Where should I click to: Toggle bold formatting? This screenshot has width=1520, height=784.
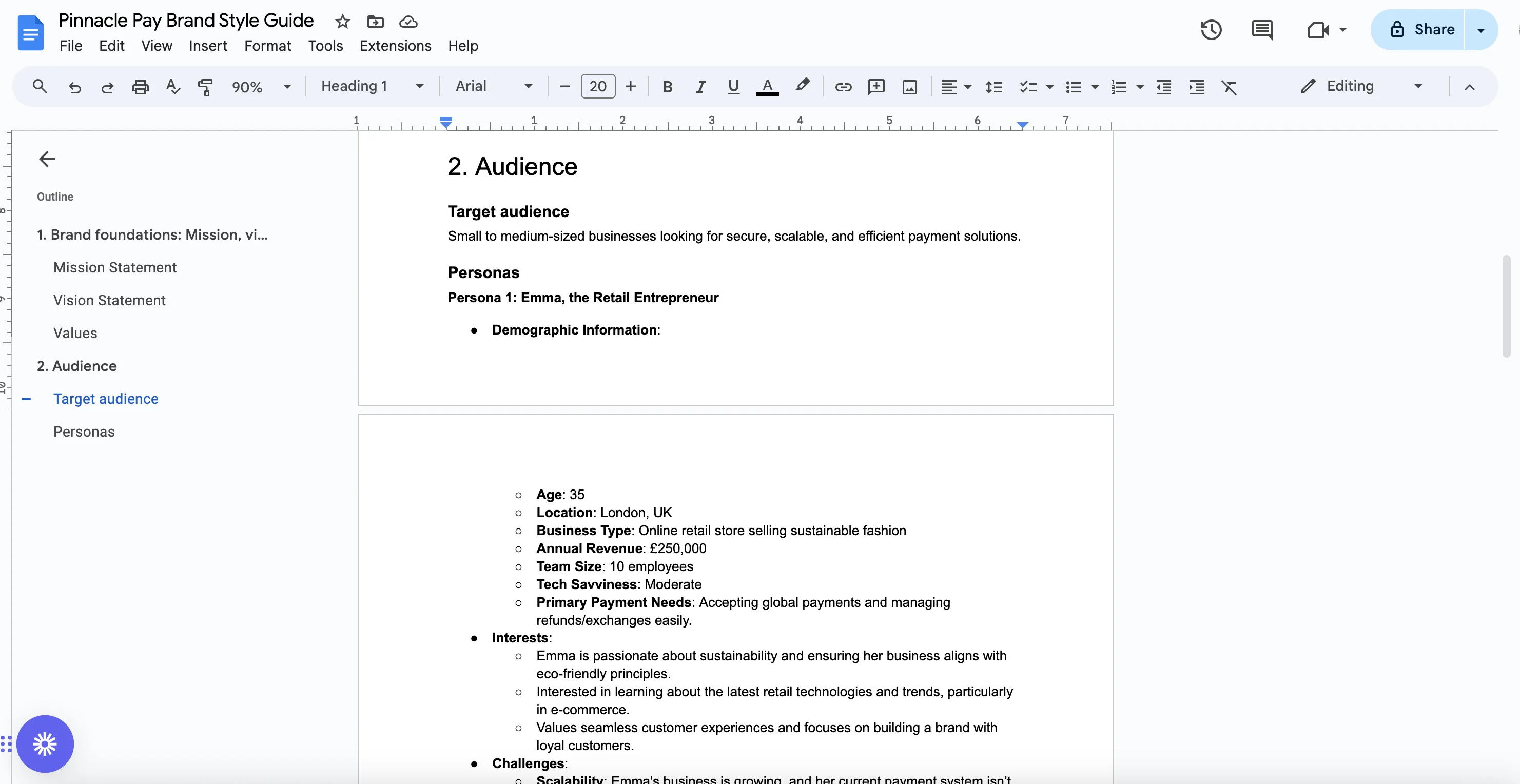pos(667,87)
